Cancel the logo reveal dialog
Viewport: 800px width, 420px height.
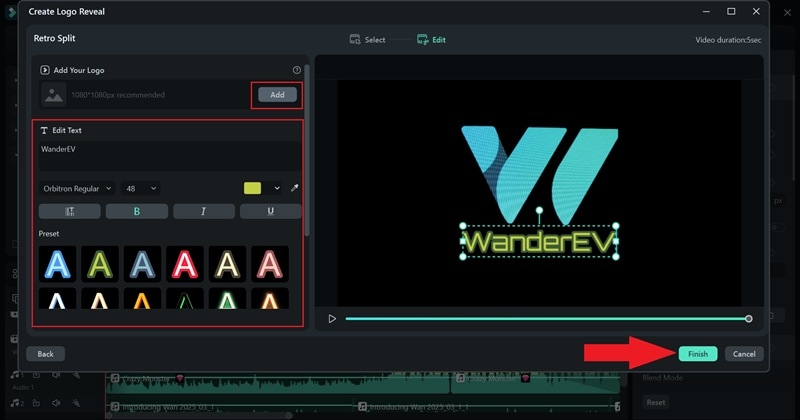tap(744, 354)
